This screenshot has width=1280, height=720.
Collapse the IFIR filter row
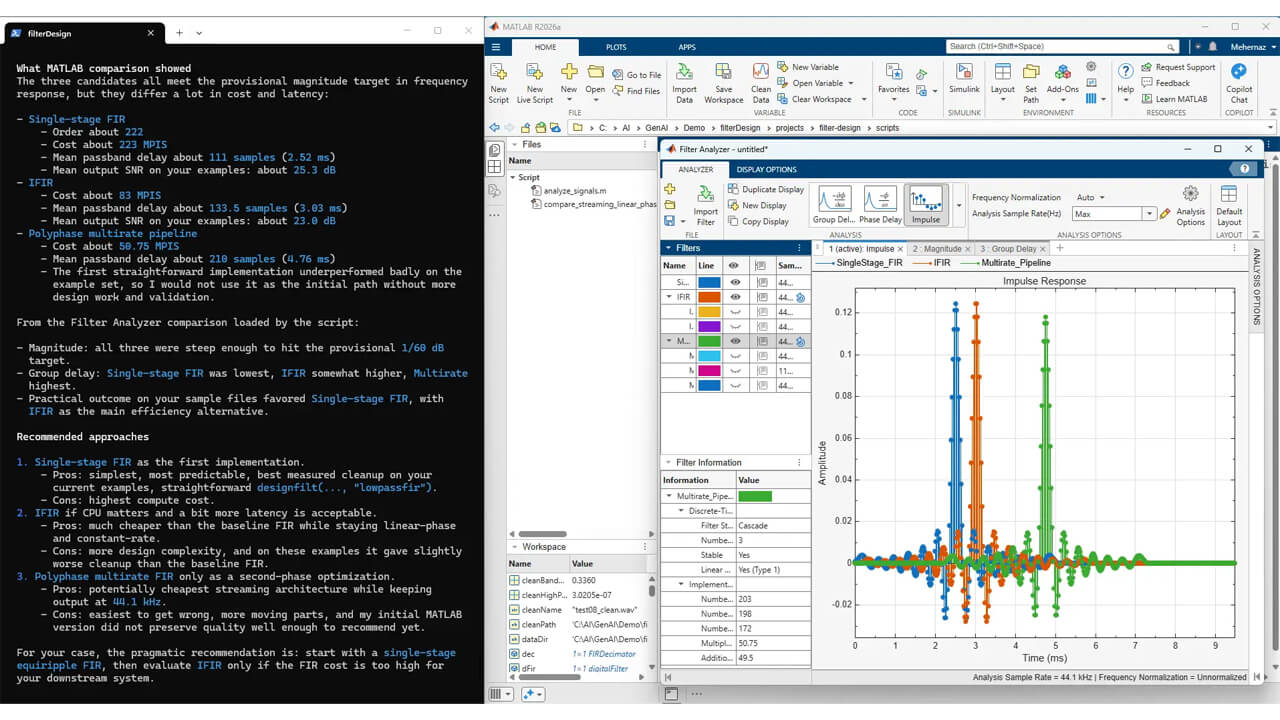[669, 297]
